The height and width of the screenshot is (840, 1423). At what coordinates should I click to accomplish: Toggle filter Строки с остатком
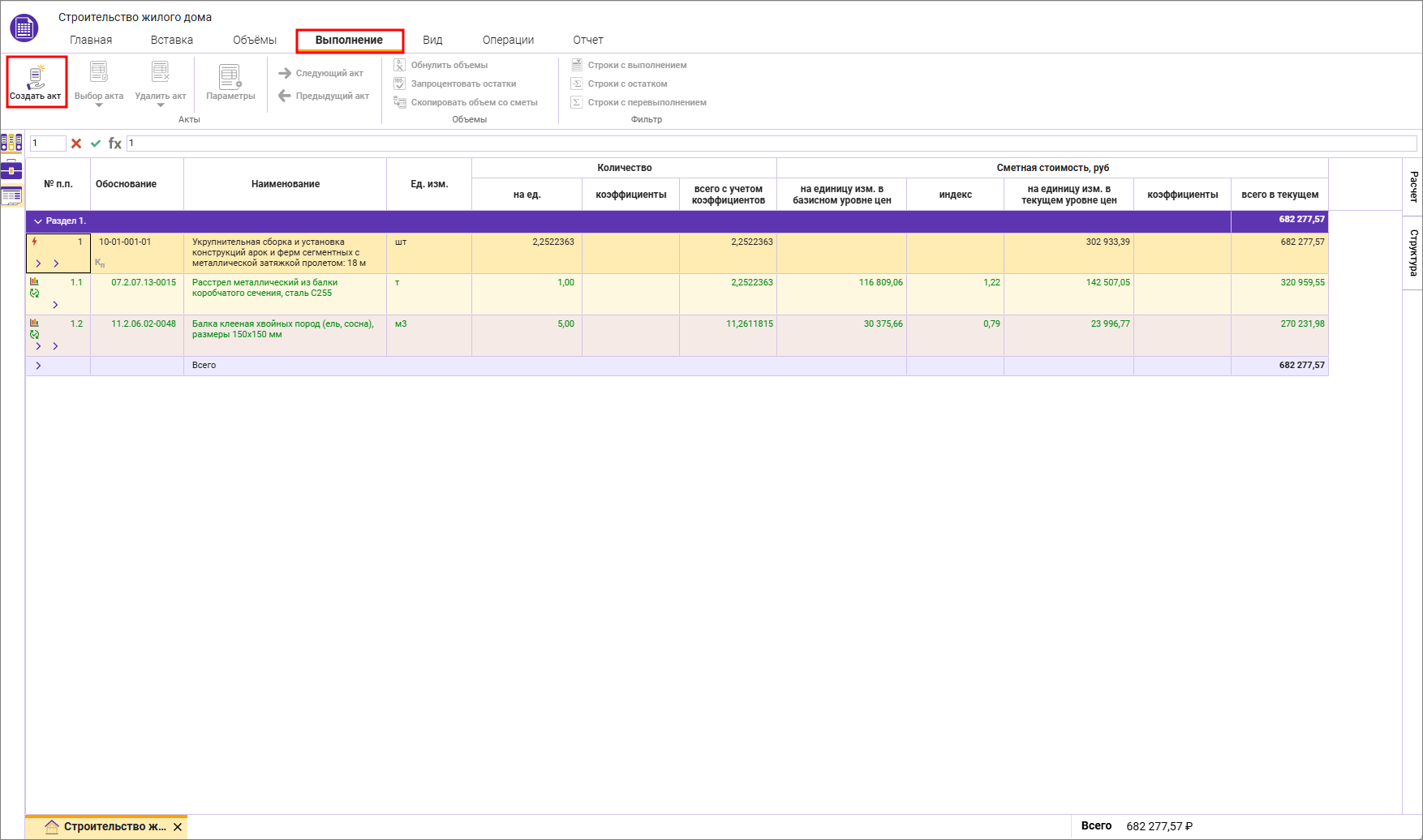point(627,84)
